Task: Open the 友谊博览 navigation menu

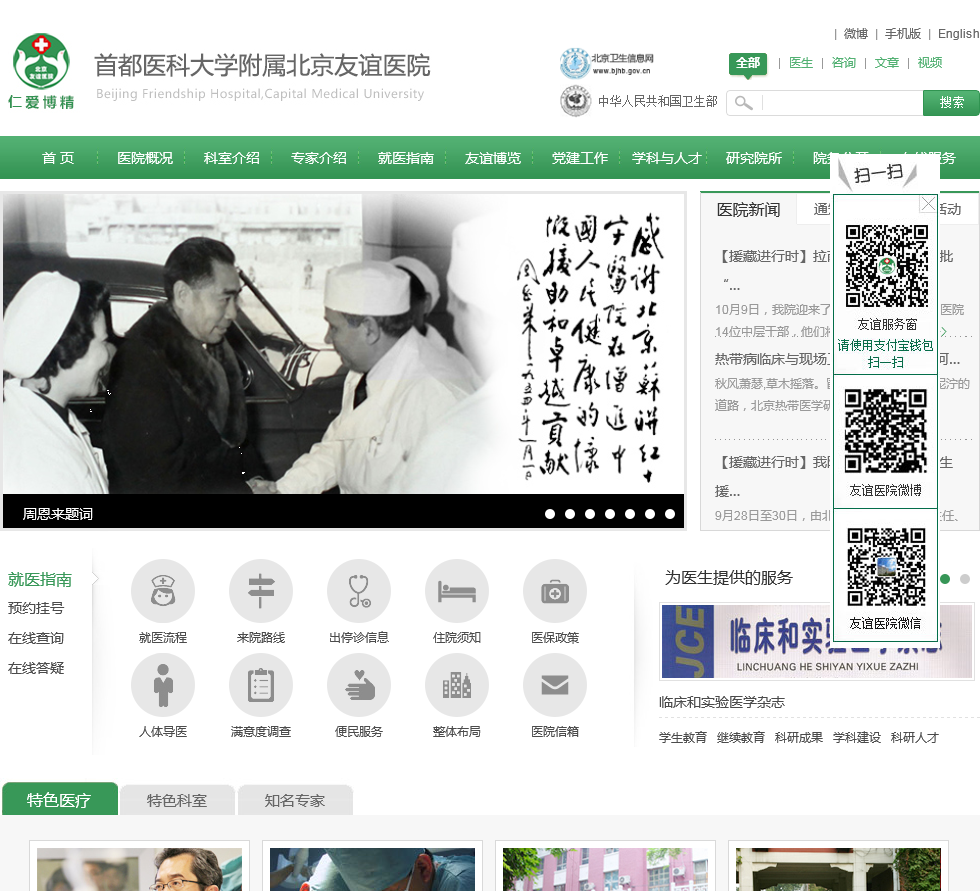Action: [492, 158]
